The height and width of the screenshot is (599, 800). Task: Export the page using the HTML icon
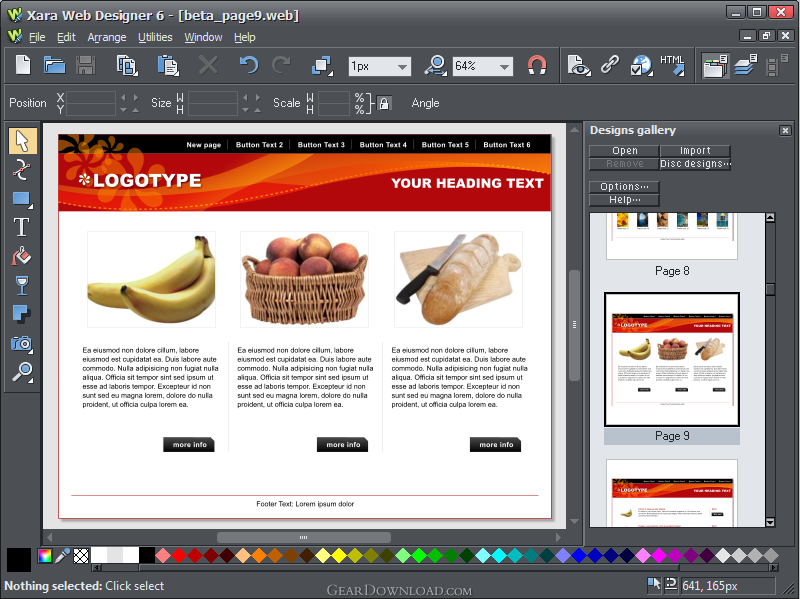(x=672, y=65)
